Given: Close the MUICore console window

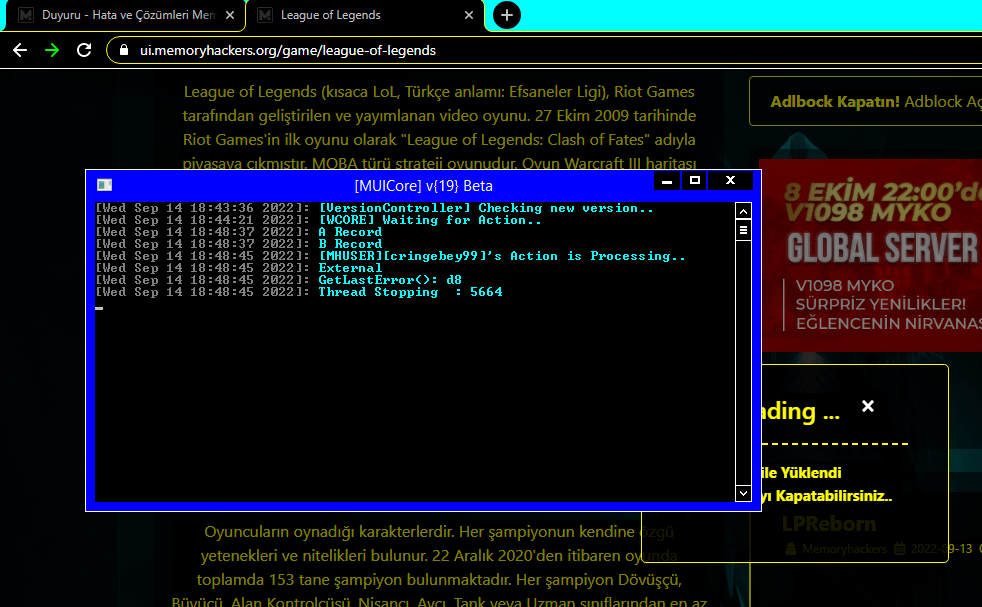Looking at the screenshot, I should click(730, 181).
